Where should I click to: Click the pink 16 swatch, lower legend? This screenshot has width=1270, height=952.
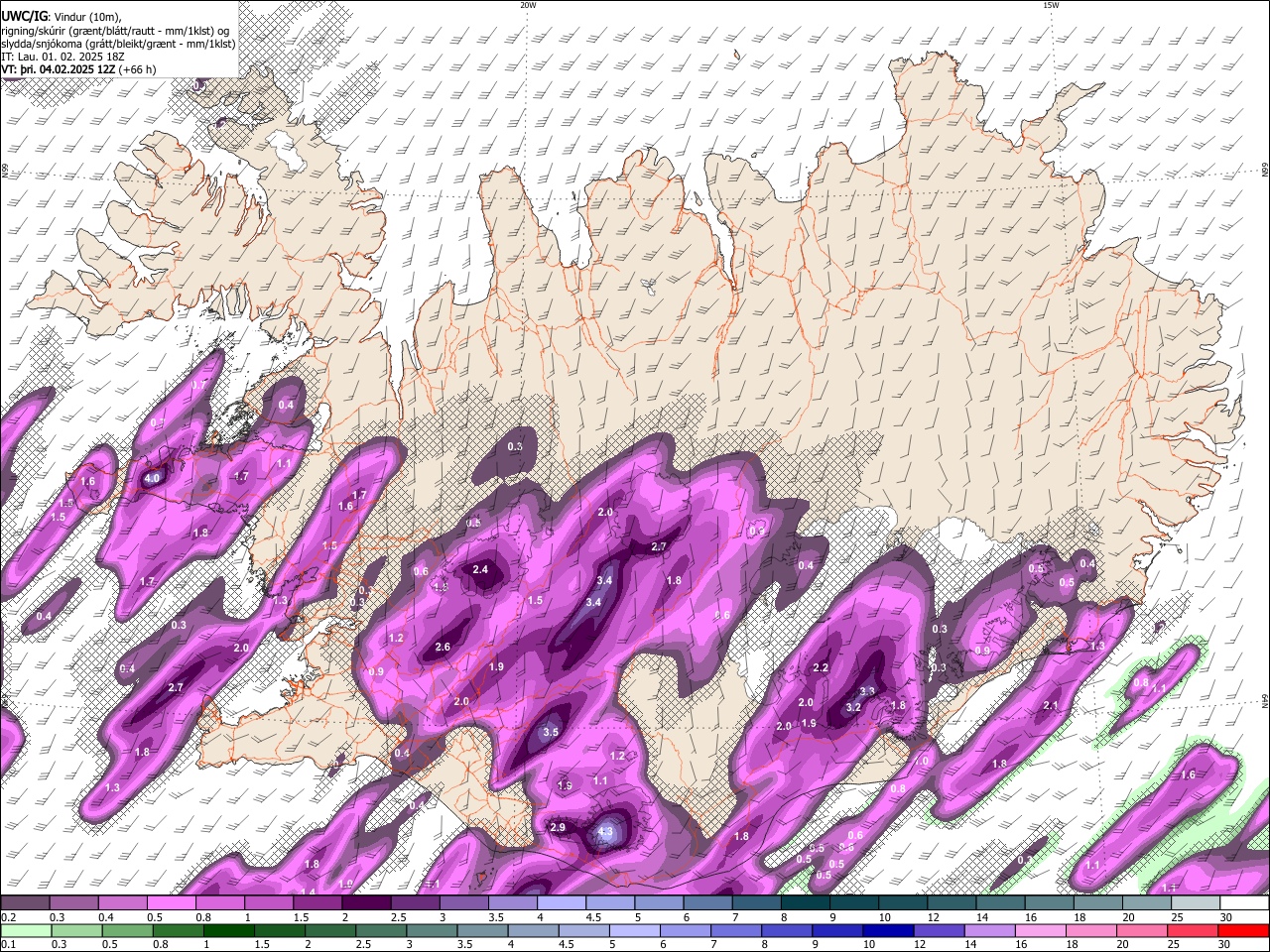point(1039,930)
